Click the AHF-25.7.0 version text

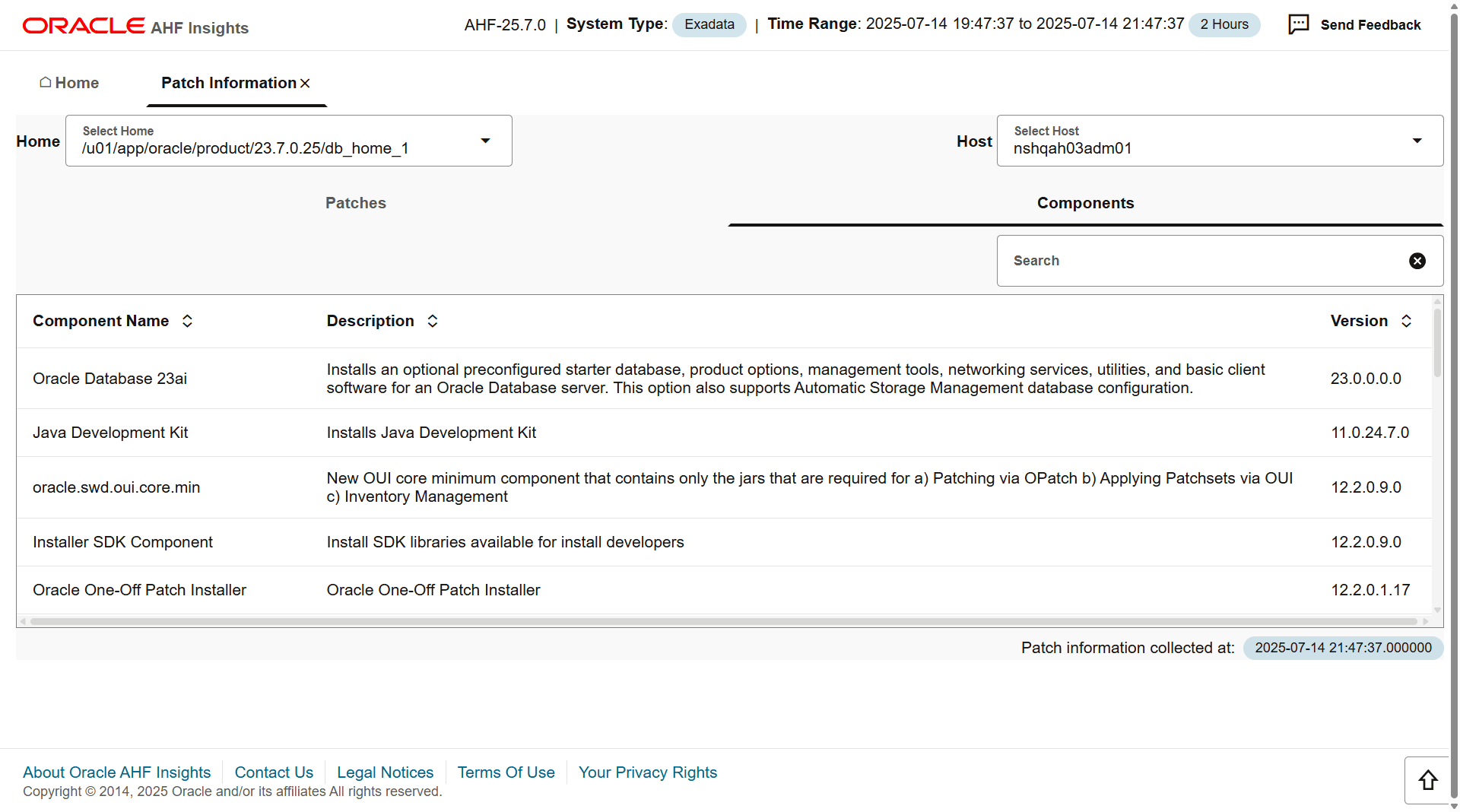pos(505,25)
